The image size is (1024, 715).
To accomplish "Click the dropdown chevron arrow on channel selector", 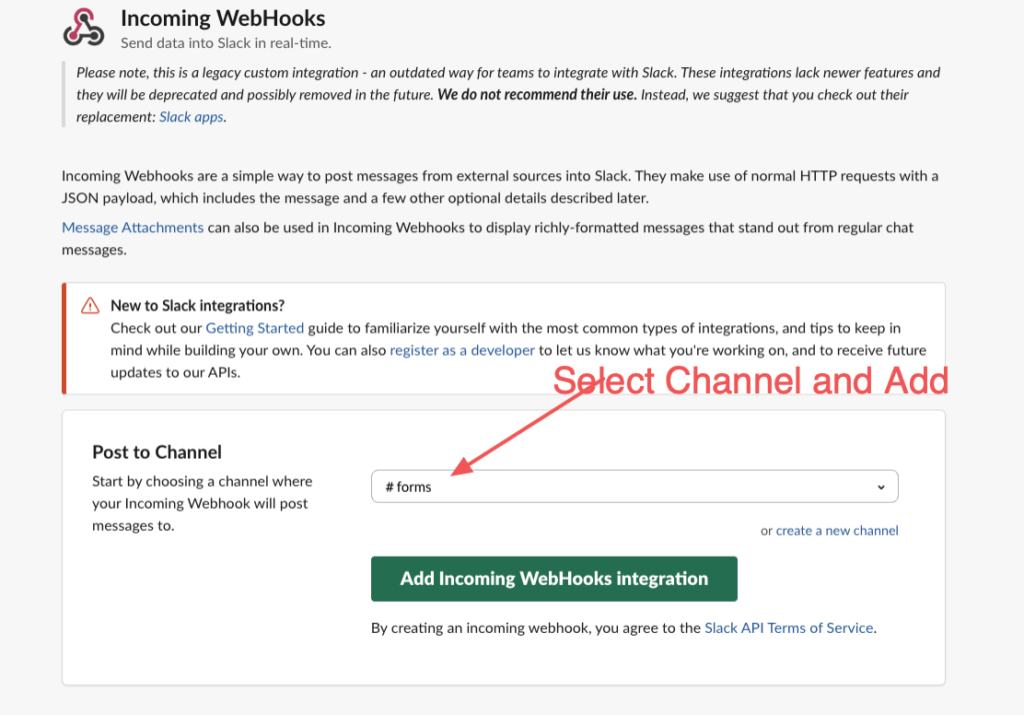I will [x=881, y=487].
